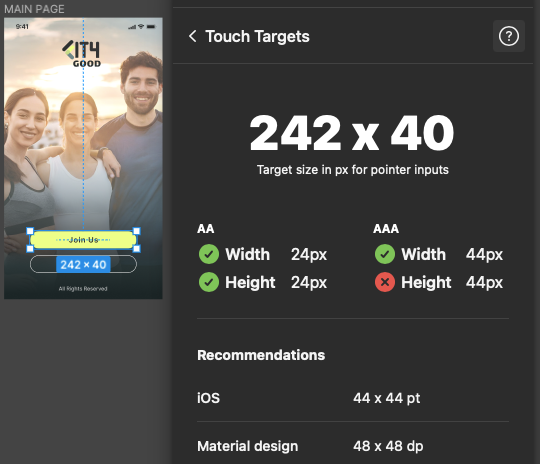Click the AAA Height red fail icon
540x464 pixels.
tap(385, 282)
